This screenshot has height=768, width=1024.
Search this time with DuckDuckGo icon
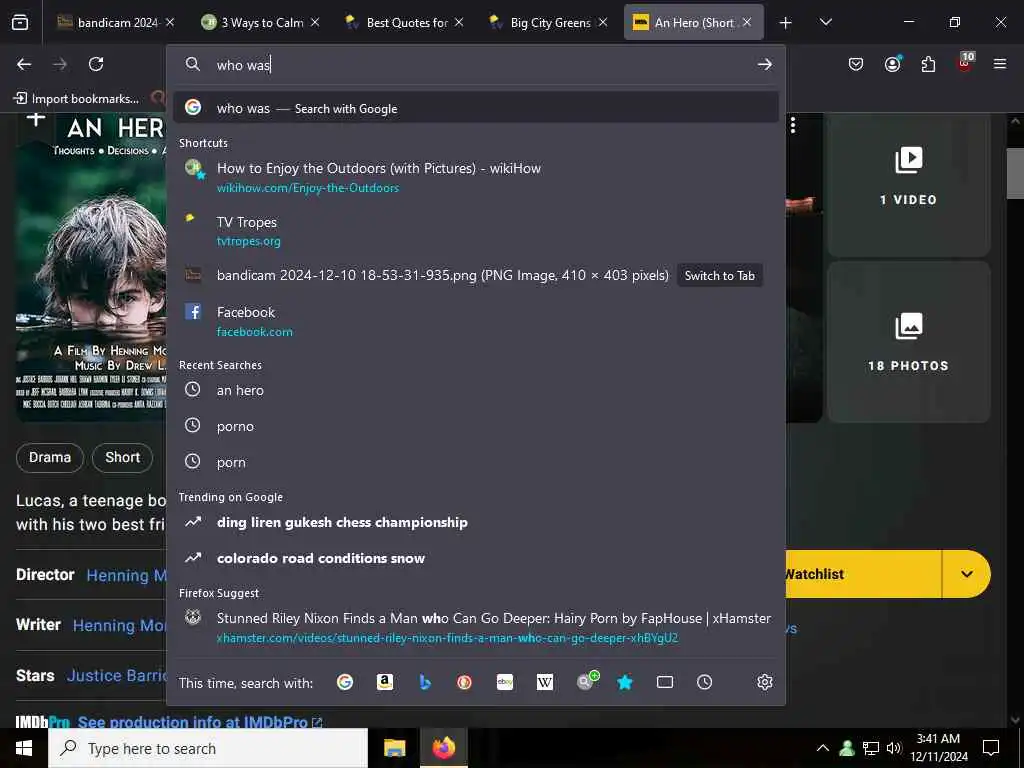[464, 682]
